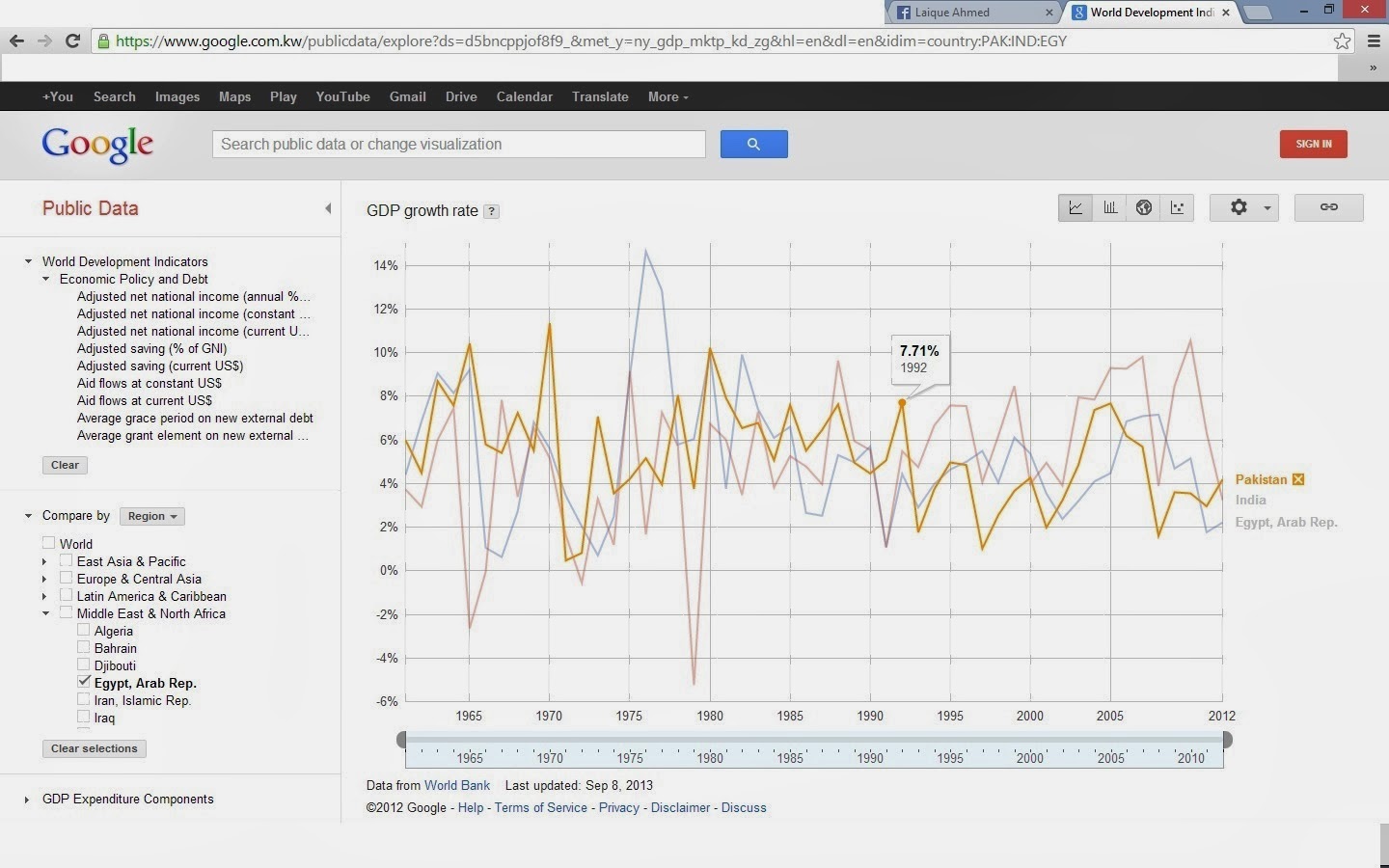Collapse Public Data sidebar arrow
The height and width of the screenshot is (868, 1389).
(x=328, y=208)
